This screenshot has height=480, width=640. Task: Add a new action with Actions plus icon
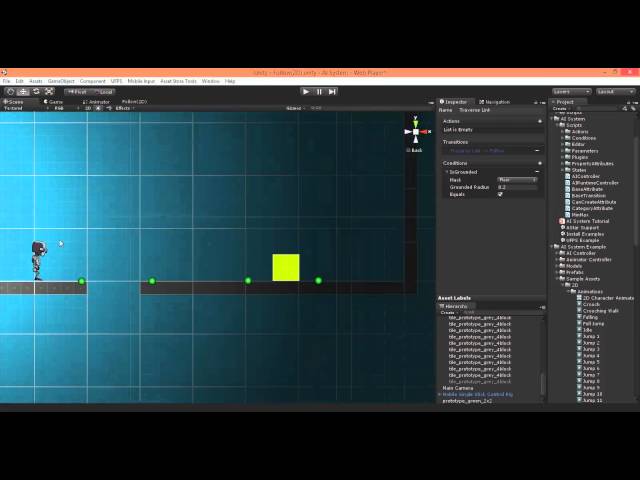540,121
